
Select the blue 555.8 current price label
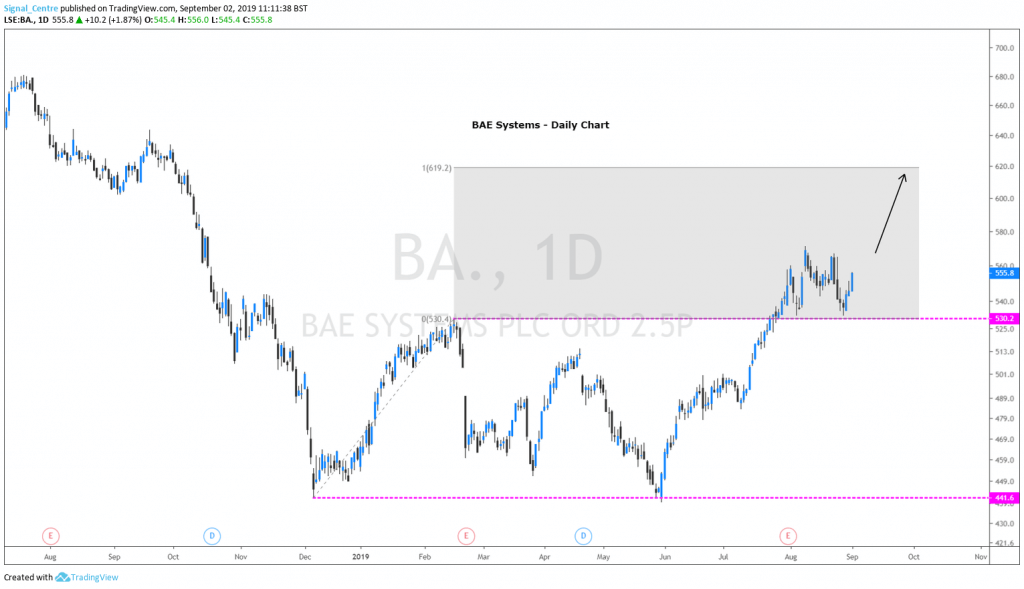1004,273
